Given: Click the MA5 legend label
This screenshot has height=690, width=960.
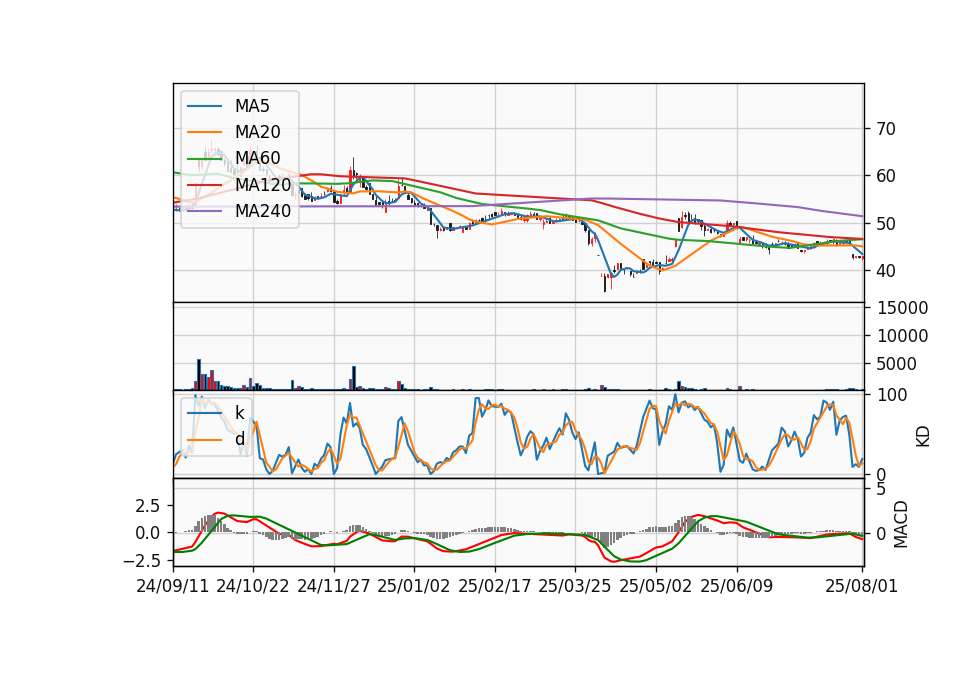Looking at the screenshot, I should [252, 106].
